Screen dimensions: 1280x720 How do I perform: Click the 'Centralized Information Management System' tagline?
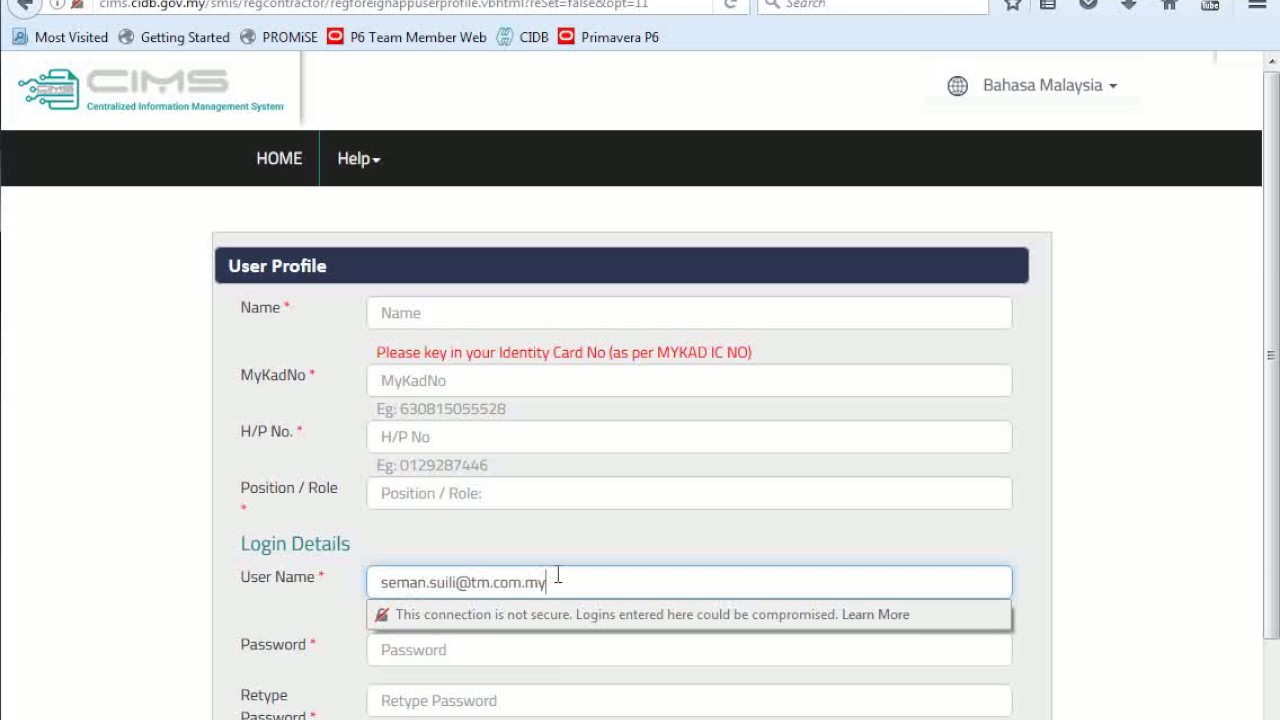coord(185,107)
